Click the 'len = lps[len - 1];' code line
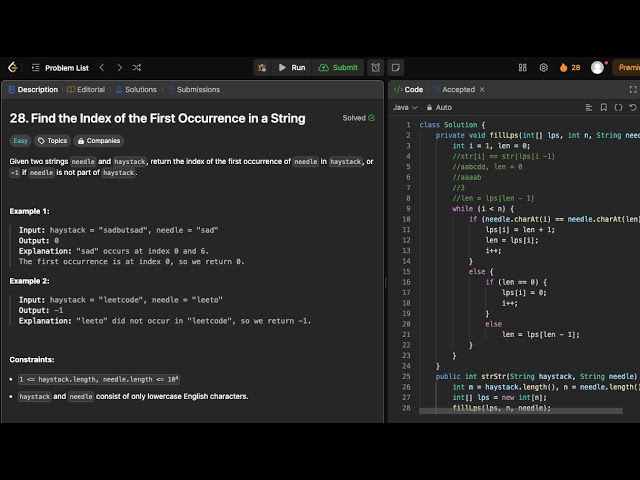The height and width of the screenshot is (480, 640). pos(540,335)
